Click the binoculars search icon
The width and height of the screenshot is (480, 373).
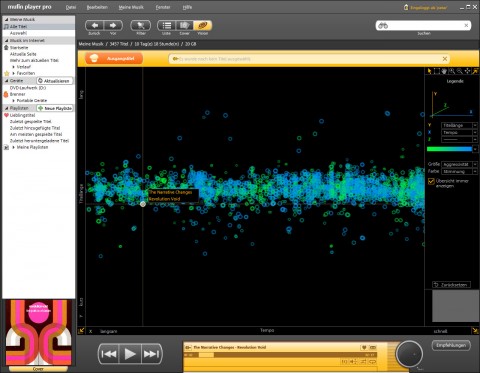pyautogui.click(x=383, y=26)
